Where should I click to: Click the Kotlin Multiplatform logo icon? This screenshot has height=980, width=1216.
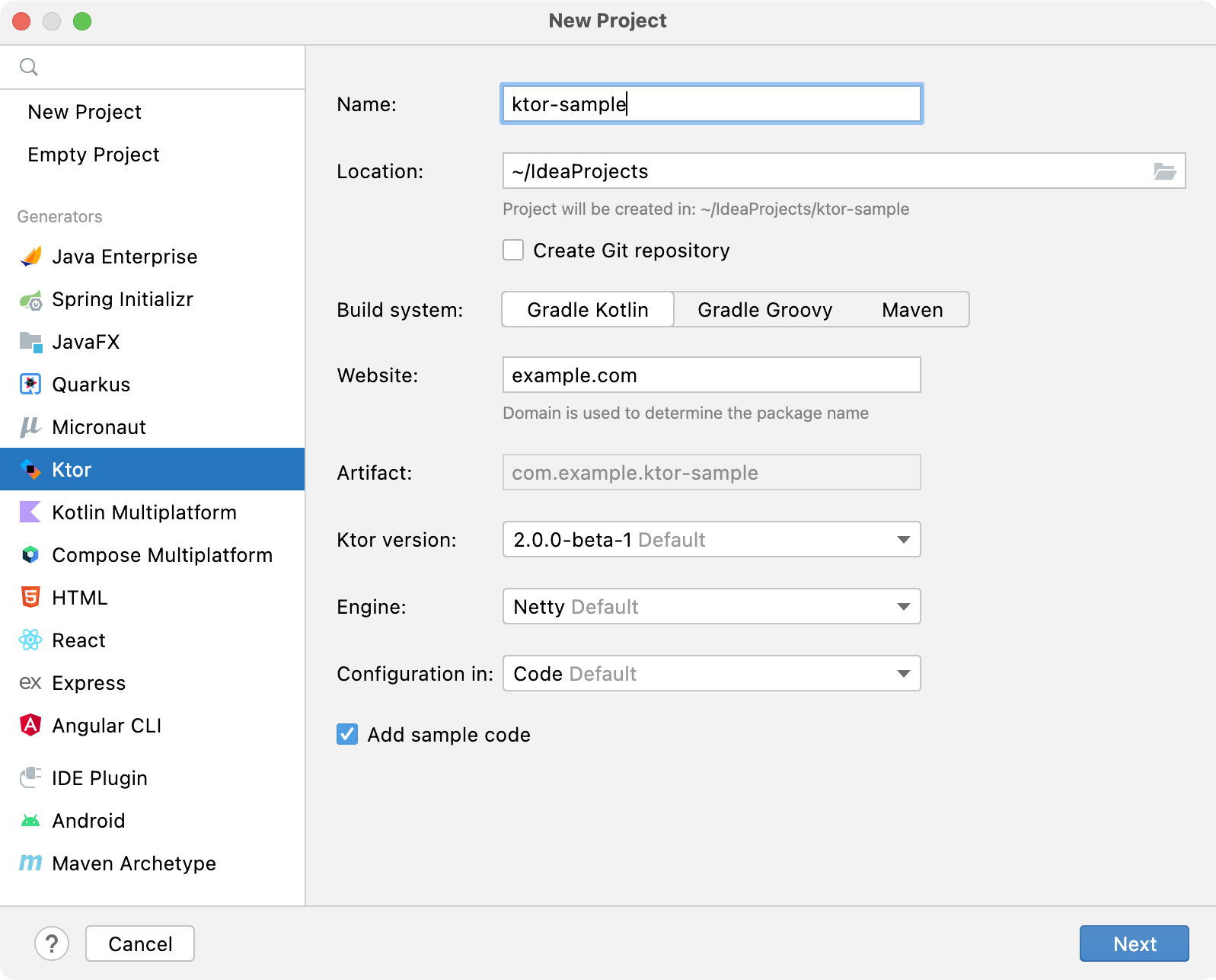(30, 512)
